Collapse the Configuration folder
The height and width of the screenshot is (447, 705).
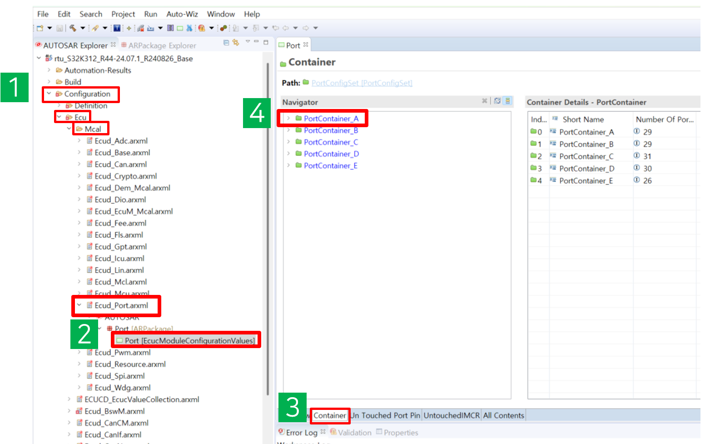pyautogui.click(x=49, y=94)
